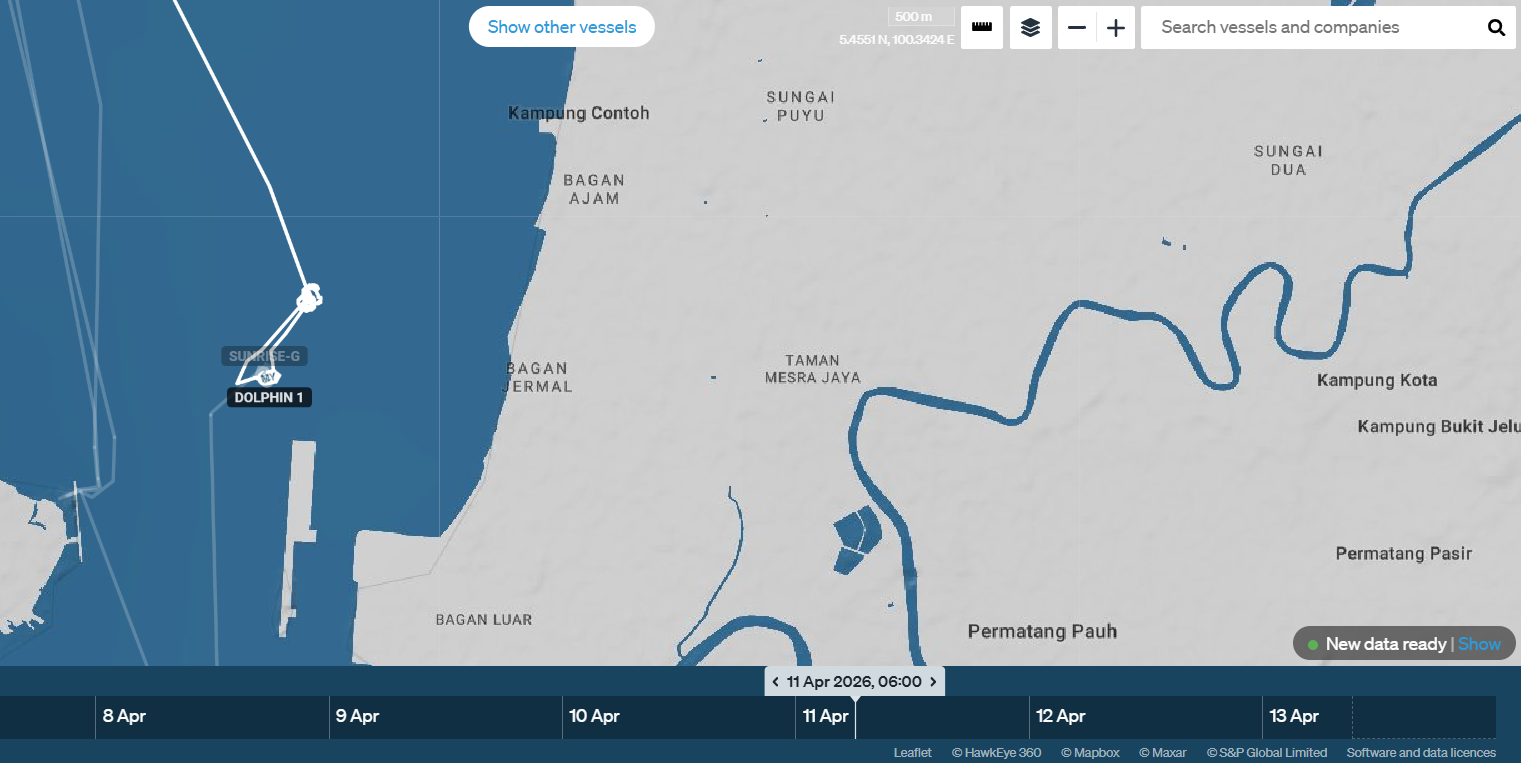
Task: Click the DOLPHIN 1 vessel label
Action: tap(269, 397)
